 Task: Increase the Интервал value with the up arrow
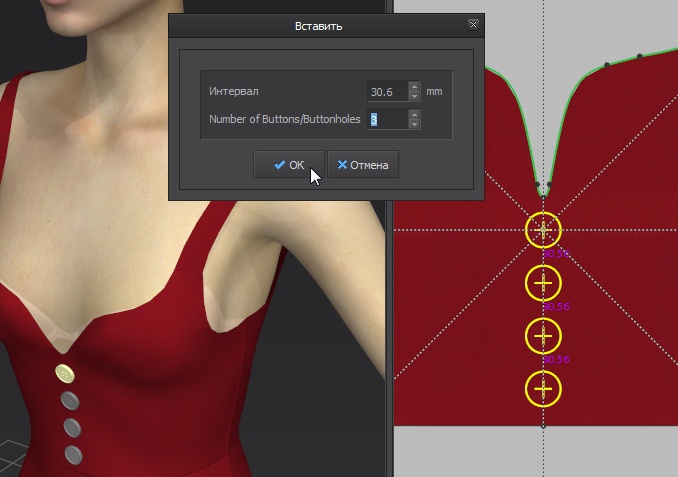point(415,86)
